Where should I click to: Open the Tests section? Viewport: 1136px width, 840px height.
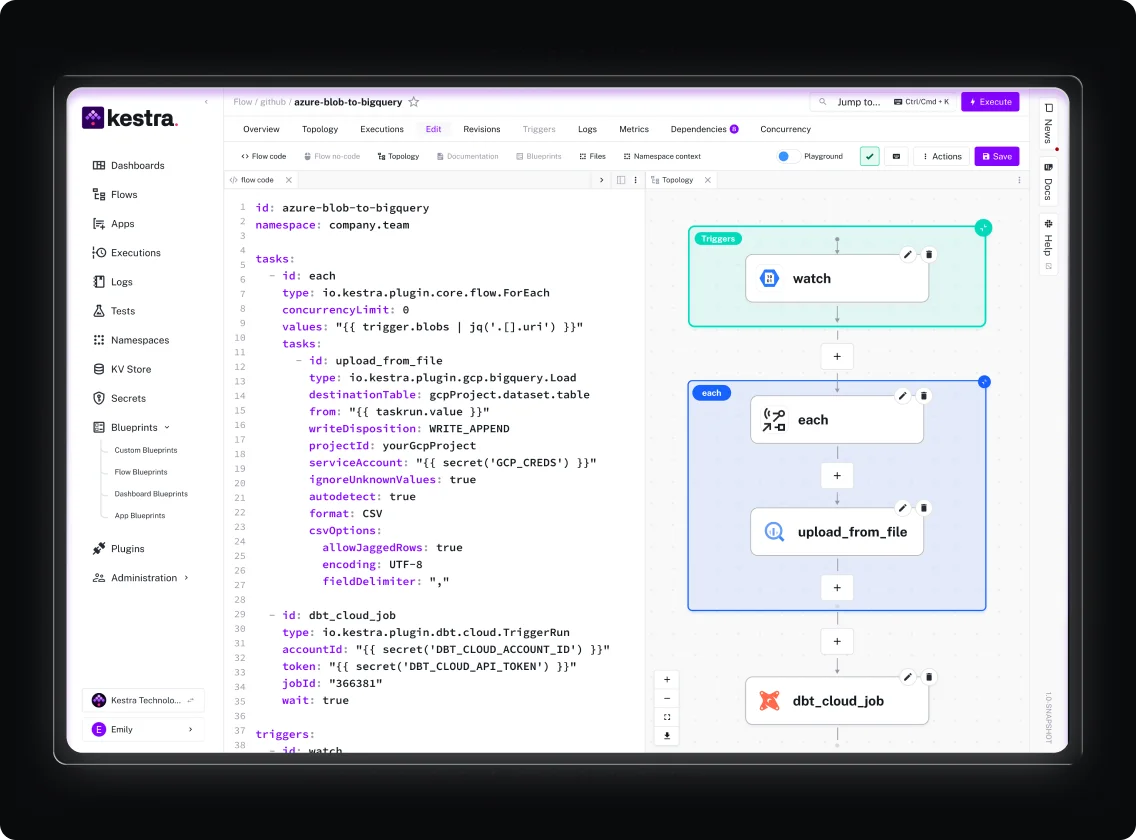tap(114, 310)
